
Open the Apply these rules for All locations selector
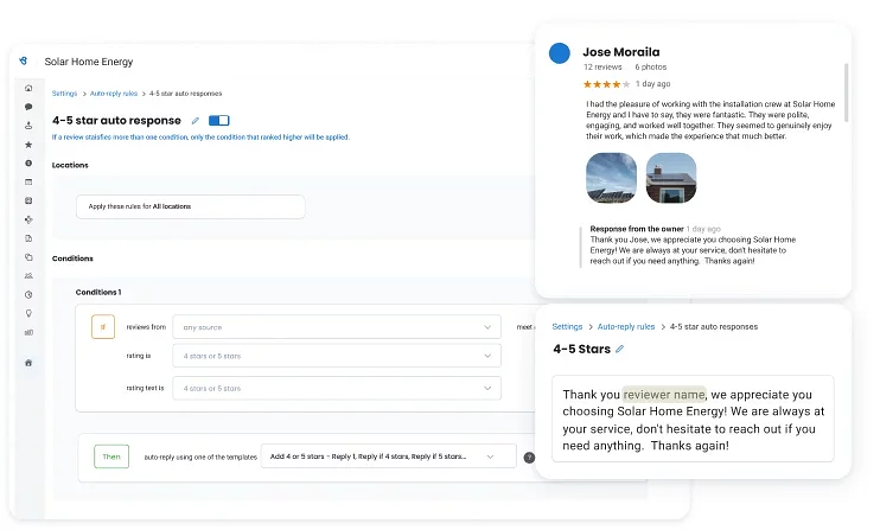(191, 207)
